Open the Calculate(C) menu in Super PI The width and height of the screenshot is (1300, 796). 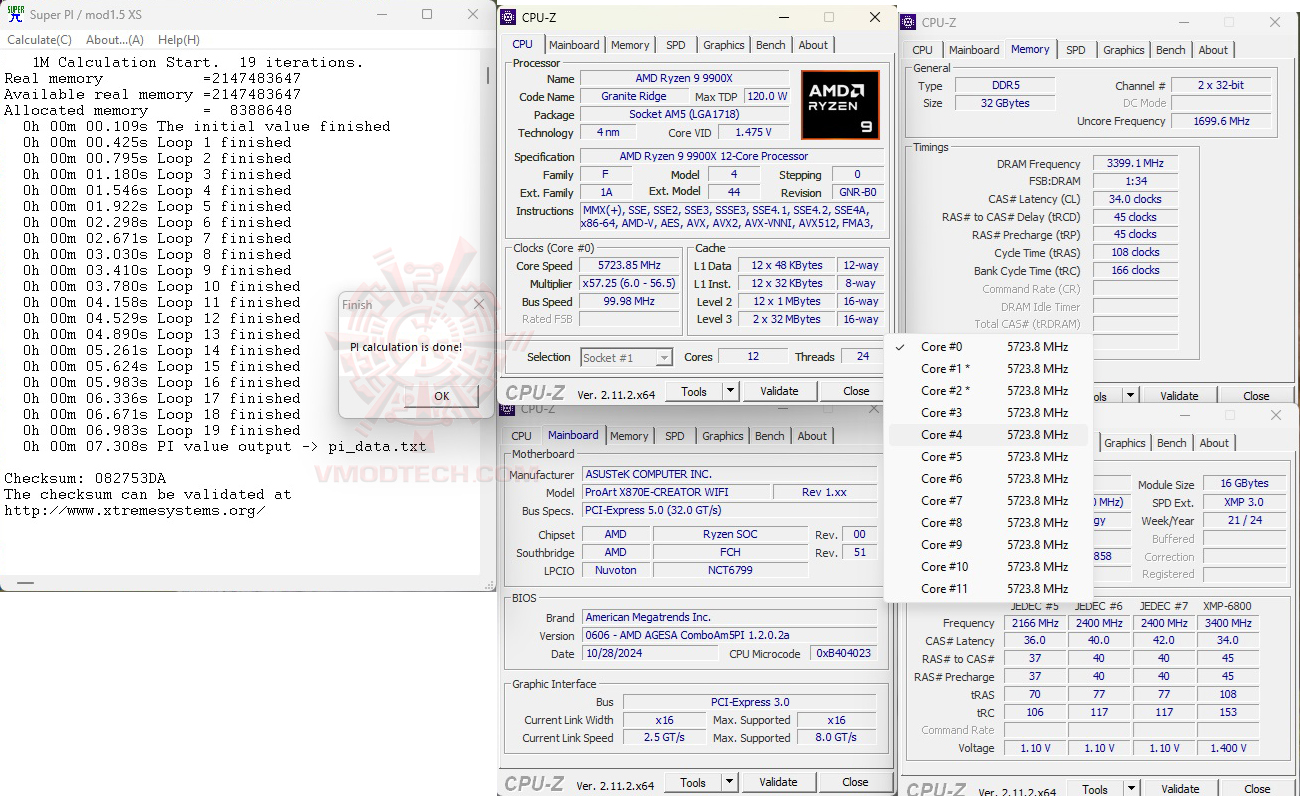(39, 40)
